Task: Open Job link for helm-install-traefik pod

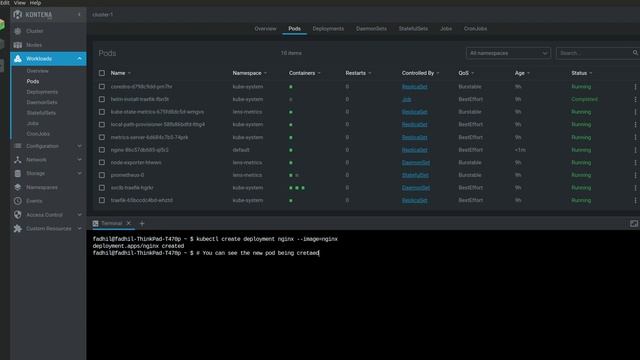Action: (407, 100)
